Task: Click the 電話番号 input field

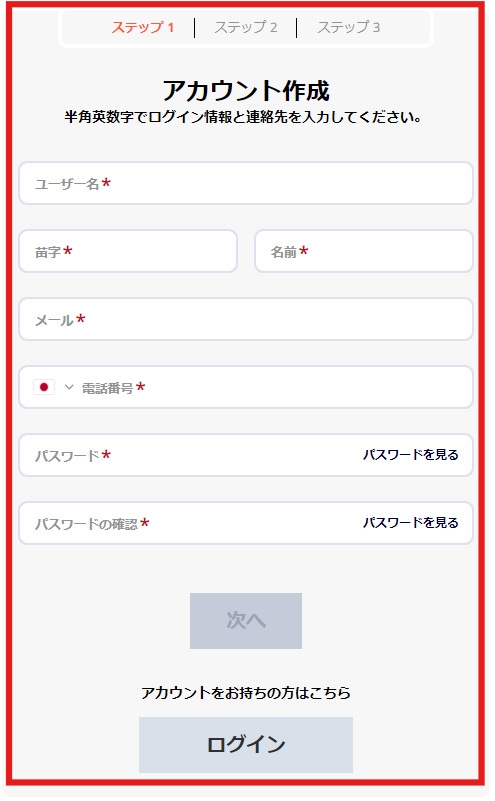Action: coord(276,387)
